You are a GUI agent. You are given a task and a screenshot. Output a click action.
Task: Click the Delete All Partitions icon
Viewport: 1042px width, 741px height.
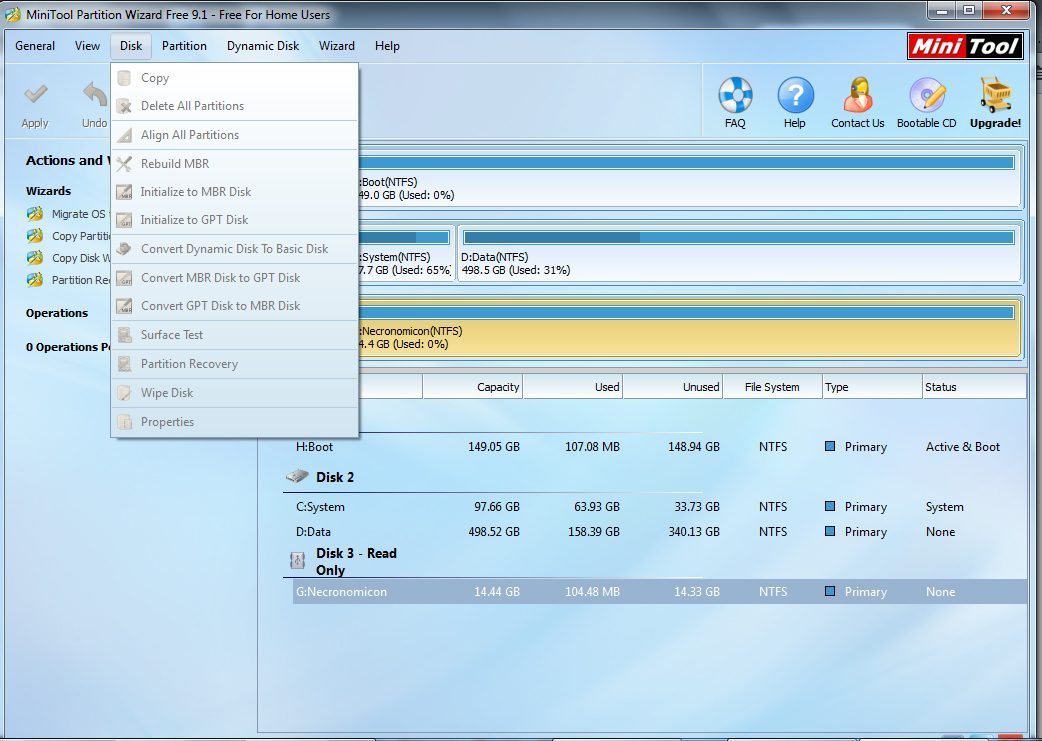coord(124,106)
